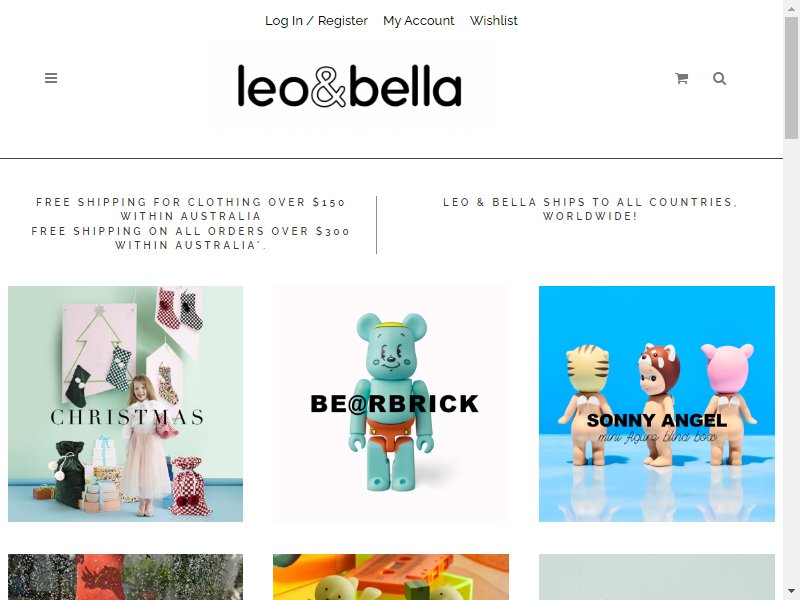Open Log In / Register page
The width and height of the screenshot is (800, 600).
click(x=316, y=20)
